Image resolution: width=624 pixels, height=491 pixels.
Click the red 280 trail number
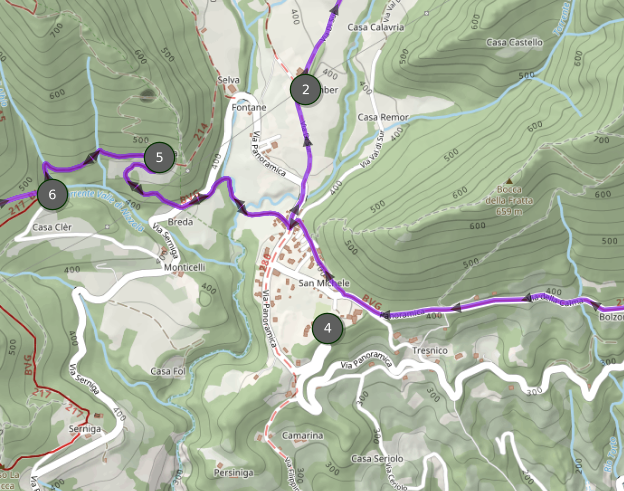pos(265,263)
